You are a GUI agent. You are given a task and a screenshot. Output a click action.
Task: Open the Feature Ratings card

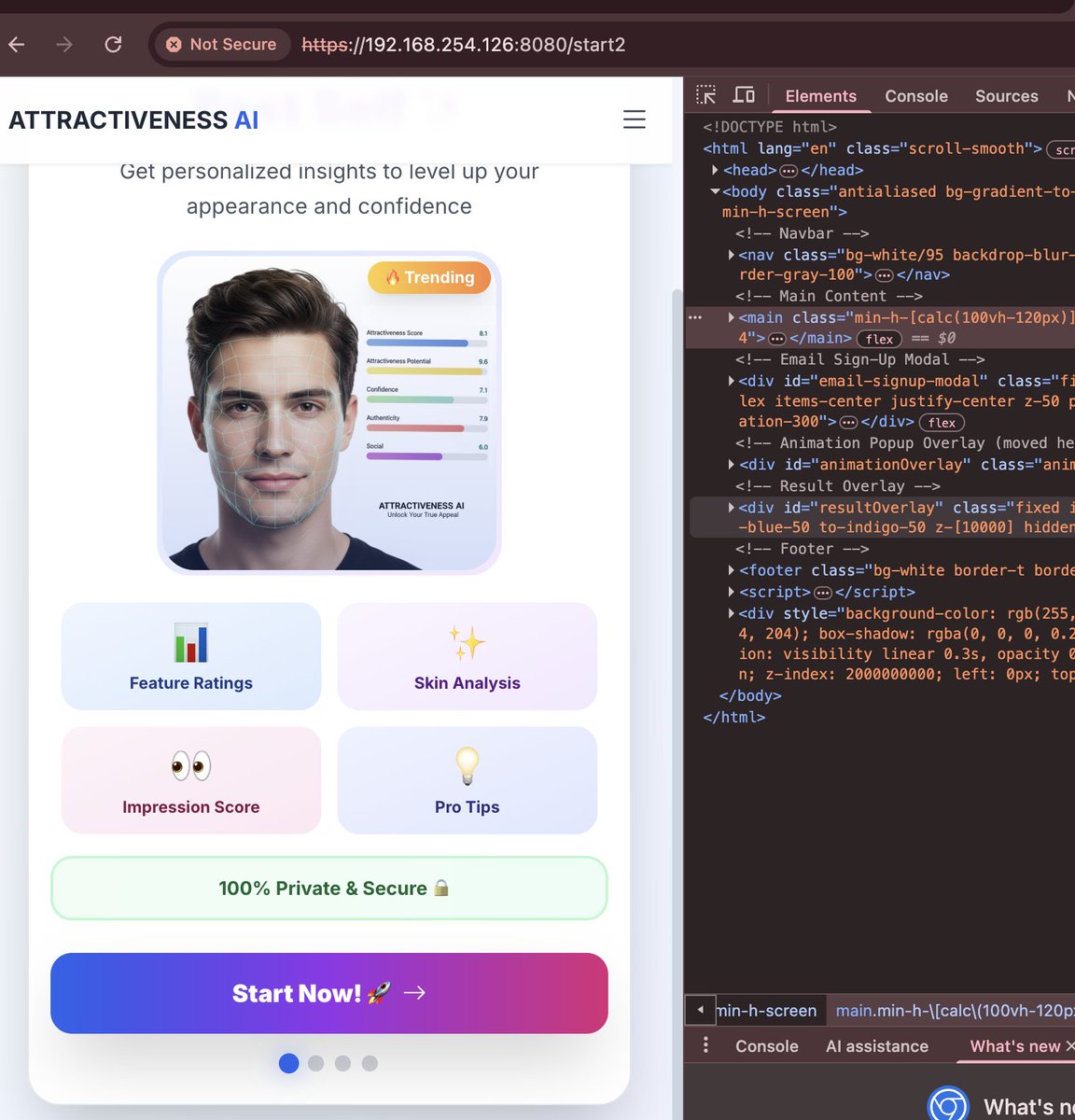click(x=191, y=656)
